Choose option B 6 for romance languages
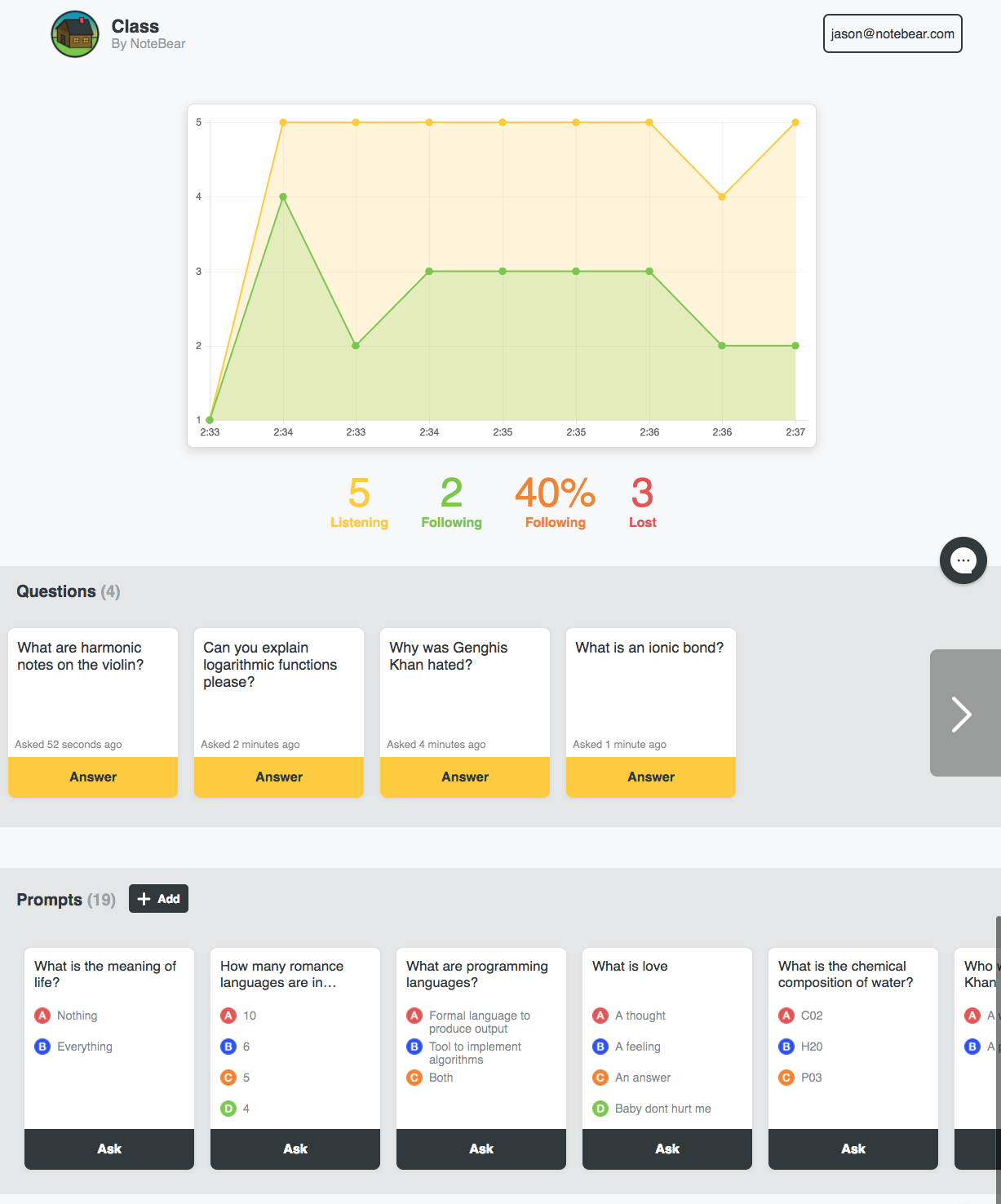 pos(235,1047)
